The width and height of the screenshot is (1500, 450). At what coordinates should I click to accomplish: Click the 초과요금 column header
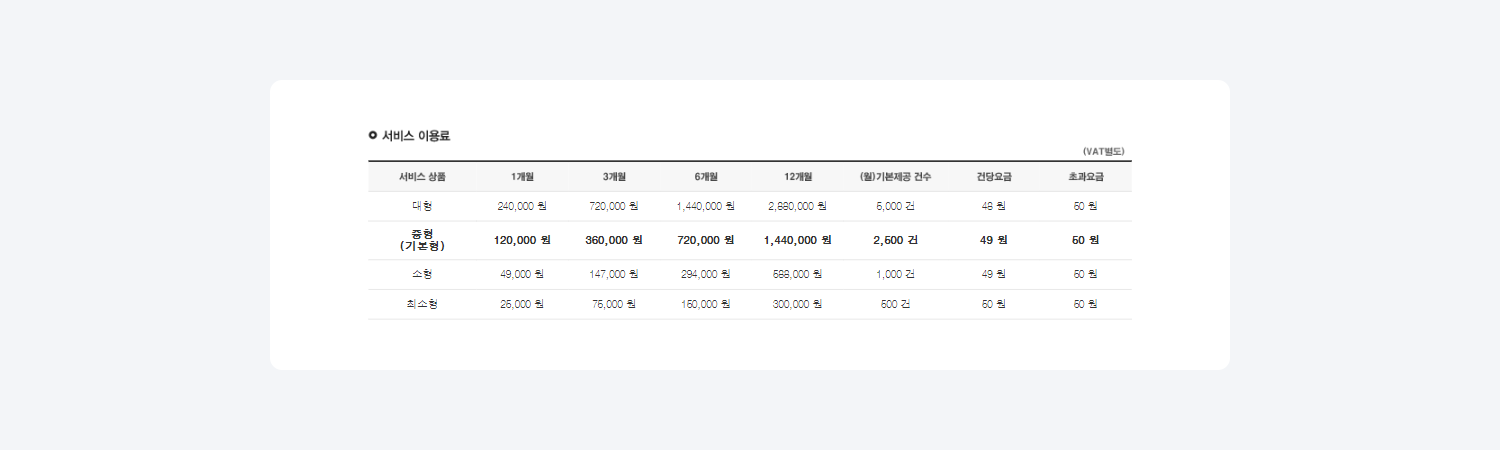[x=1086, y=177]
